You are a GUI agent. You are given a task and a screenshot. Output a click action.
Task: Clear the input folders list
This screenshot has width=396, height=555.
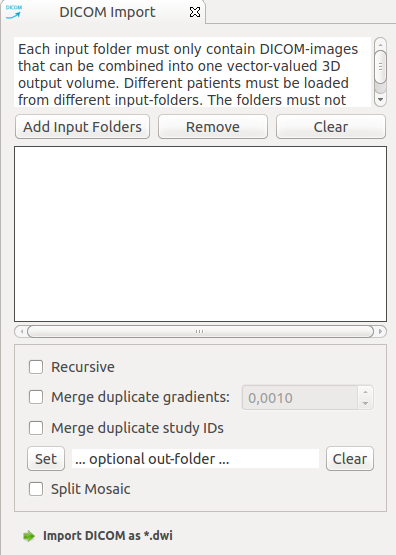coord(331,127)
